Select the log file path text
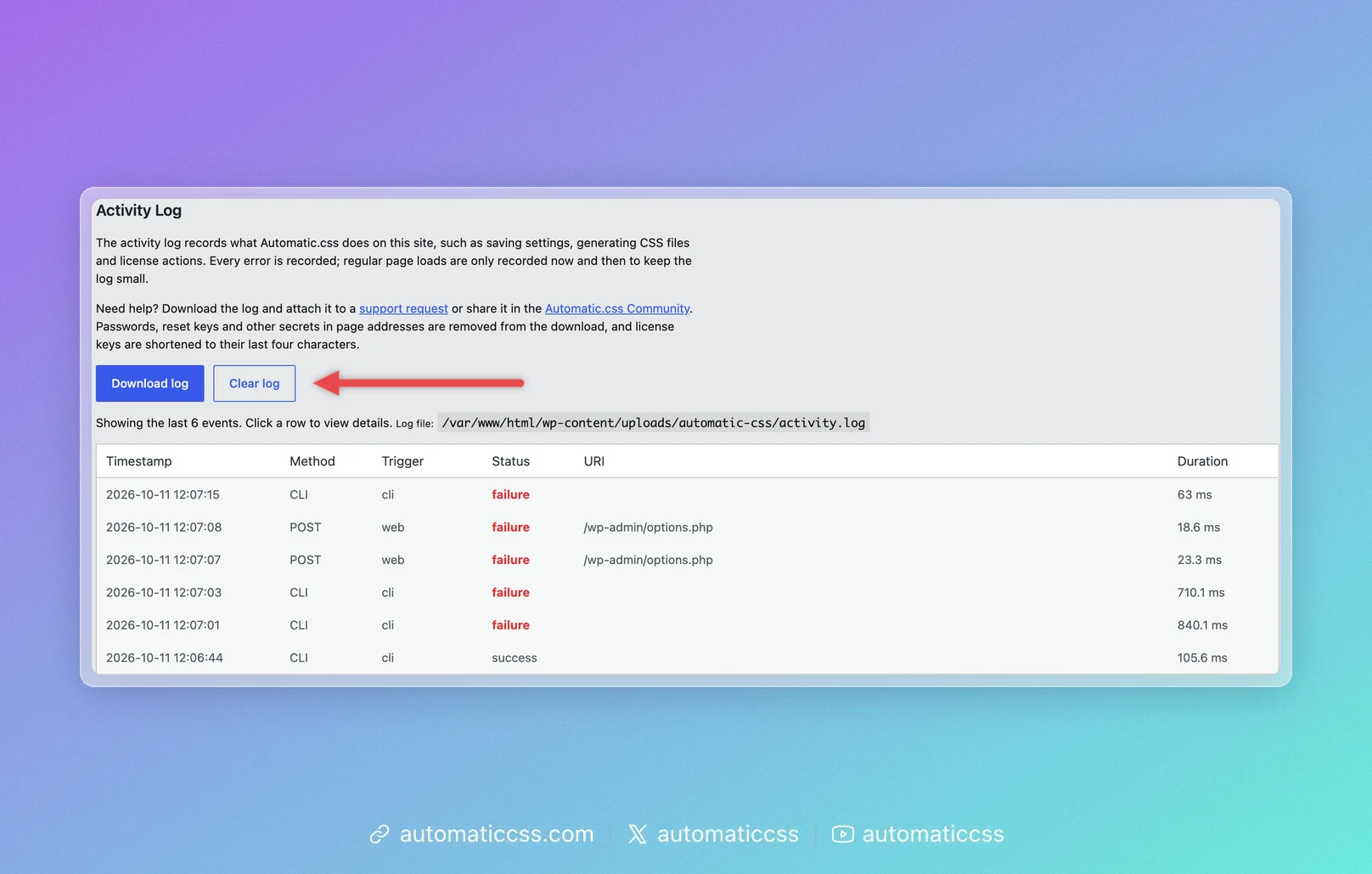The height and width of the screenshot is (874, 1372). 654,422
